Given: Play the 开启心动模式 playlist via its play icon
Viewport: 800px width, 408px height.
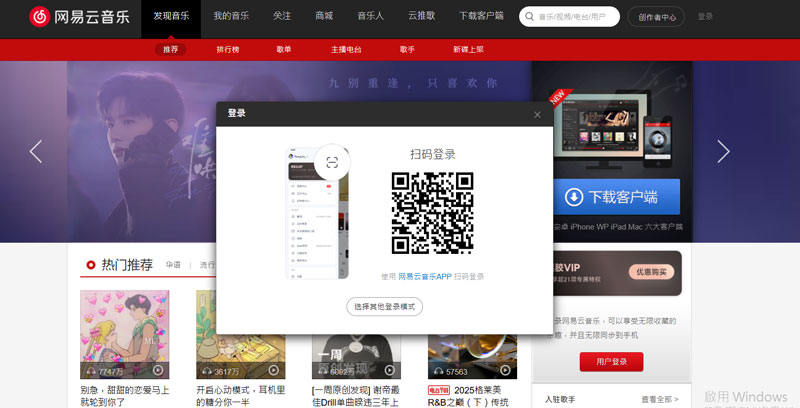Looking at the screenshot, I should (x=274, y=371).
